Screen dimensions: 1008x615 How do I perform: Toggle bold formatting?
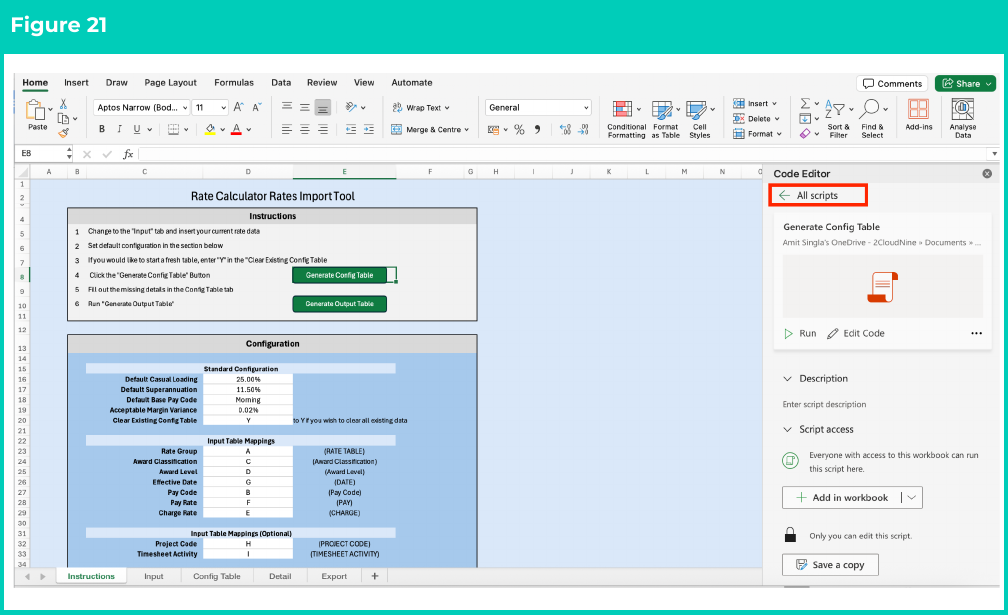pos(102,129)
